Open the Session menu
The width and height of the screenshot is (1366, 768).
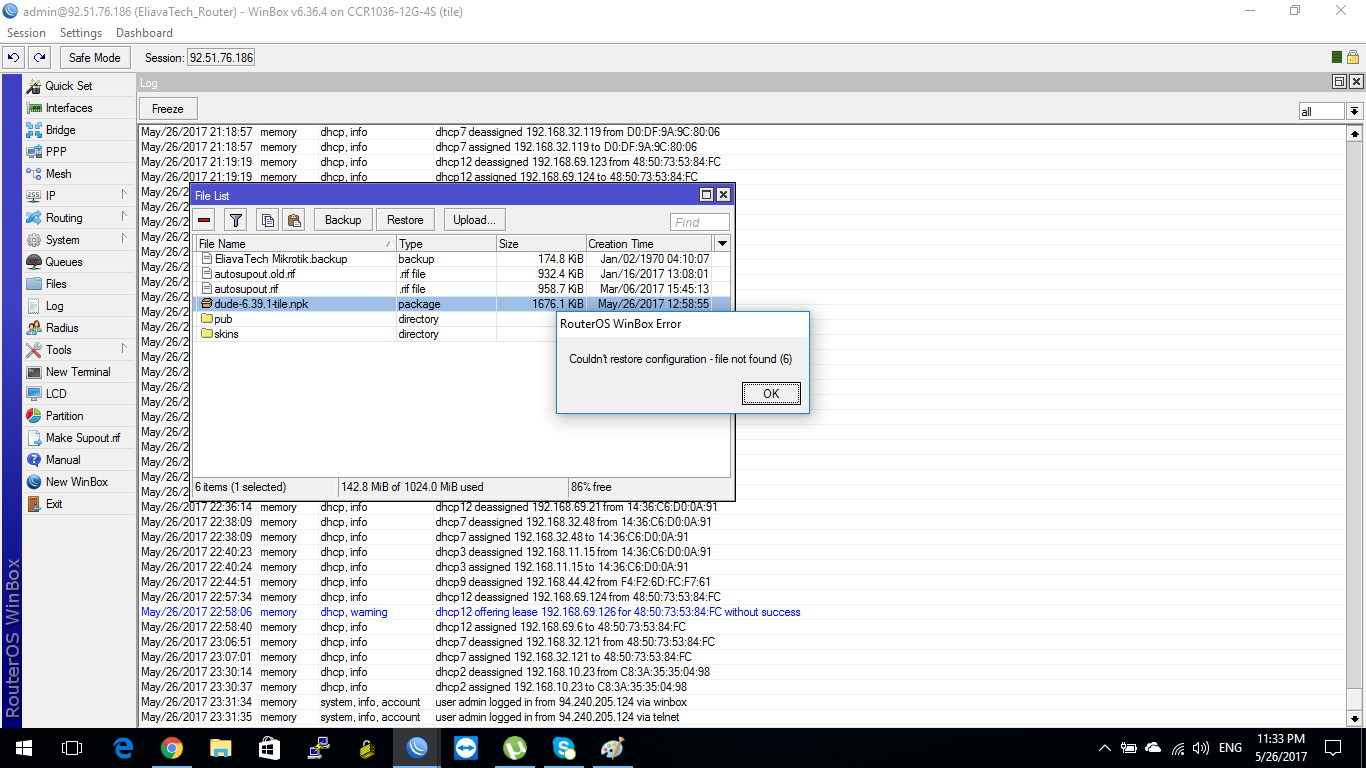(x=26, y=33)
